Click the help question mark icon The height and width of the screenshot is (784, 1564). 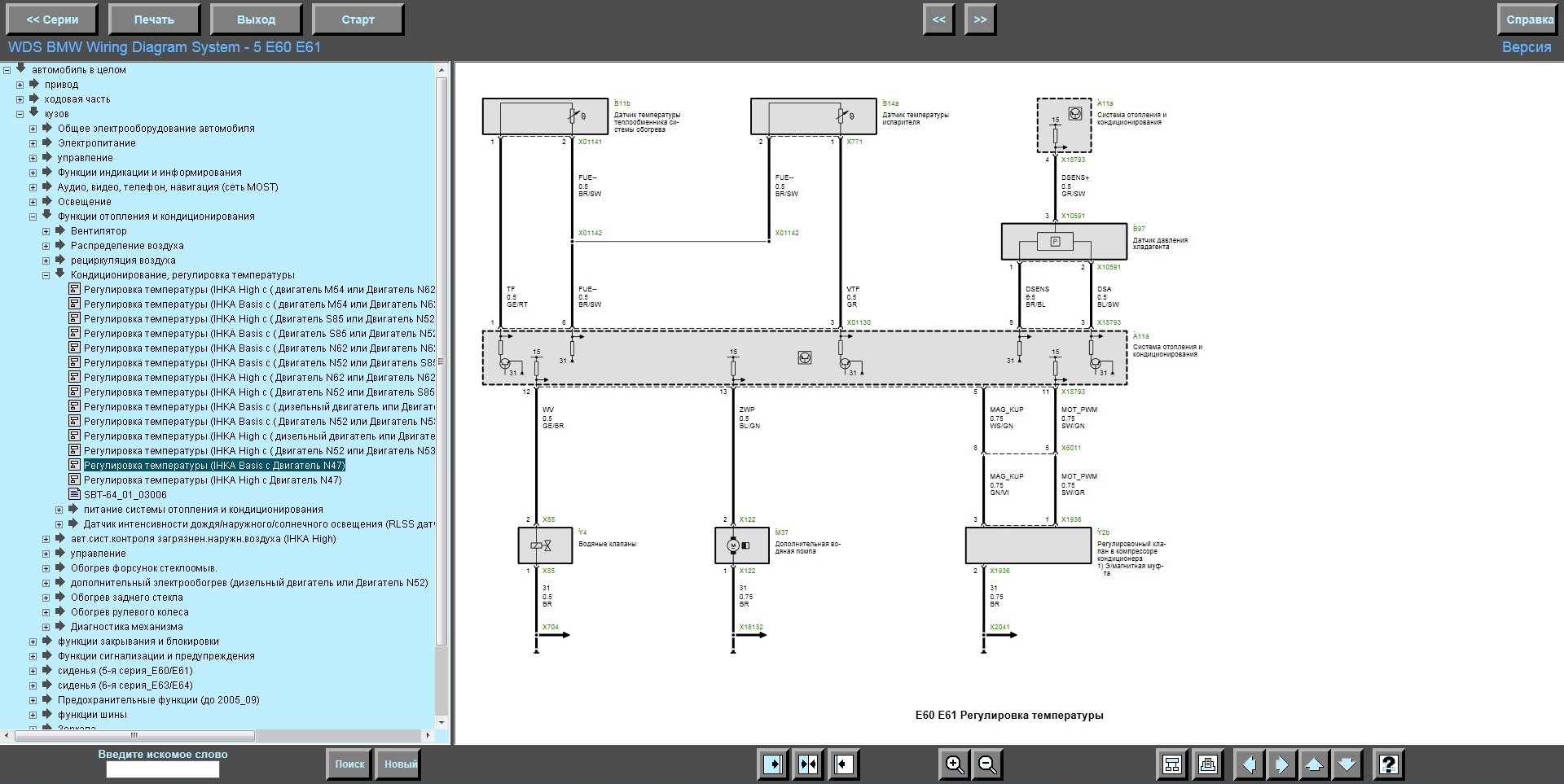coord(1388,764)
